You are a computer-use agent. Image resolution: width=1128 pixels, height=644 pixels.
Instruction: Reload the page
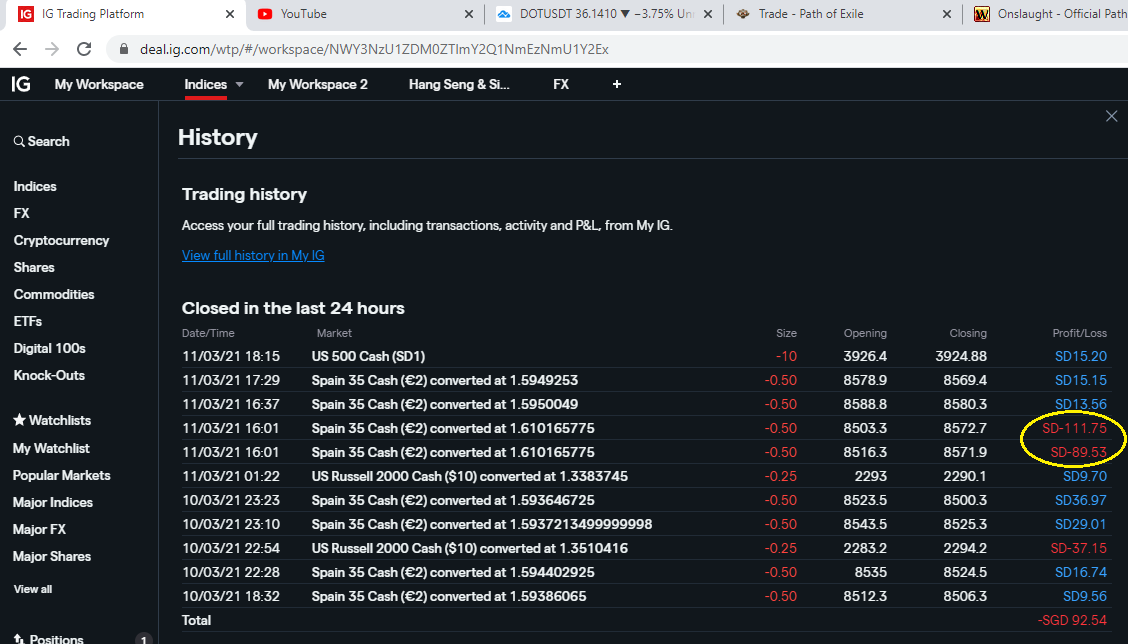pyautogui.click(x=84, y=49)
